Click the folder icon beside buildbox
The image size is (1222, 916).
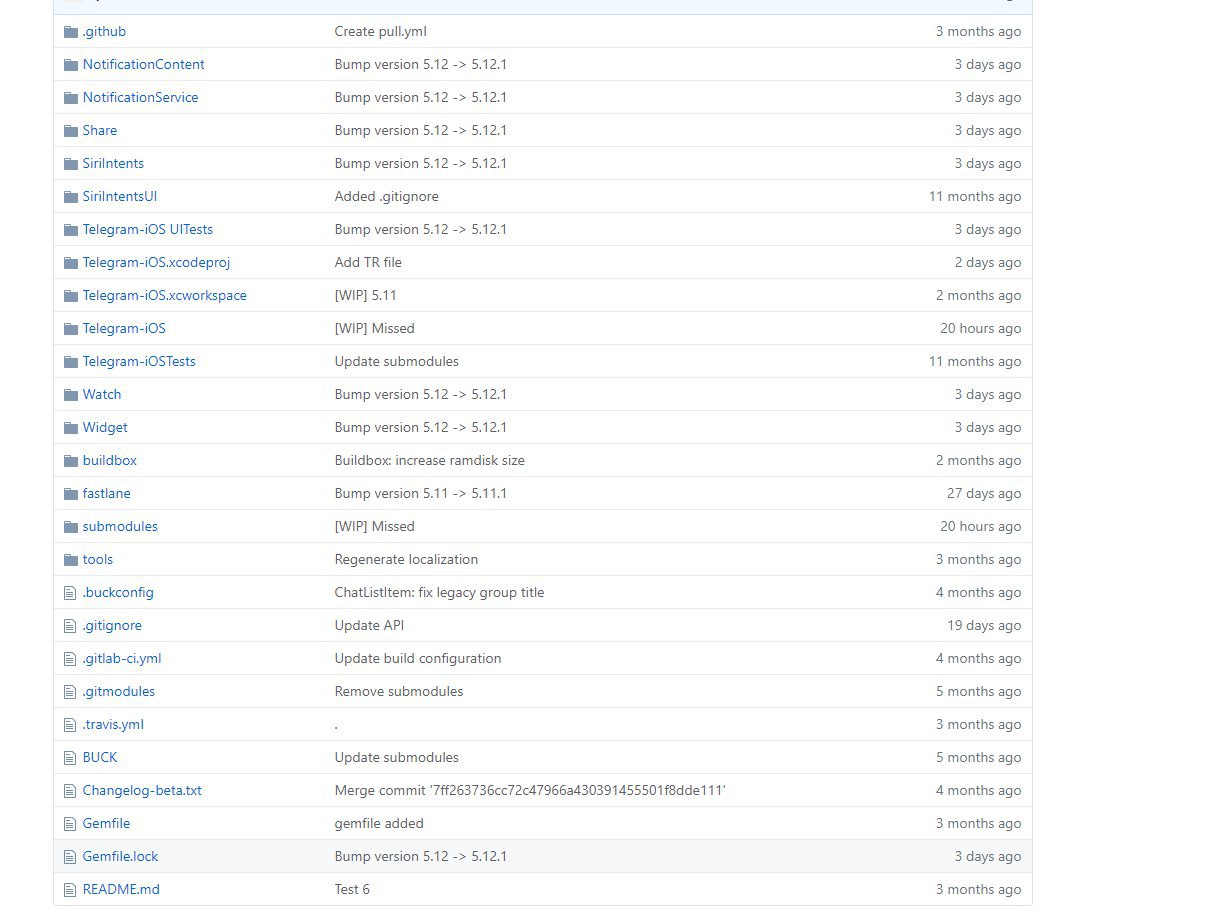pyautogui.click(x=70, y=461)
